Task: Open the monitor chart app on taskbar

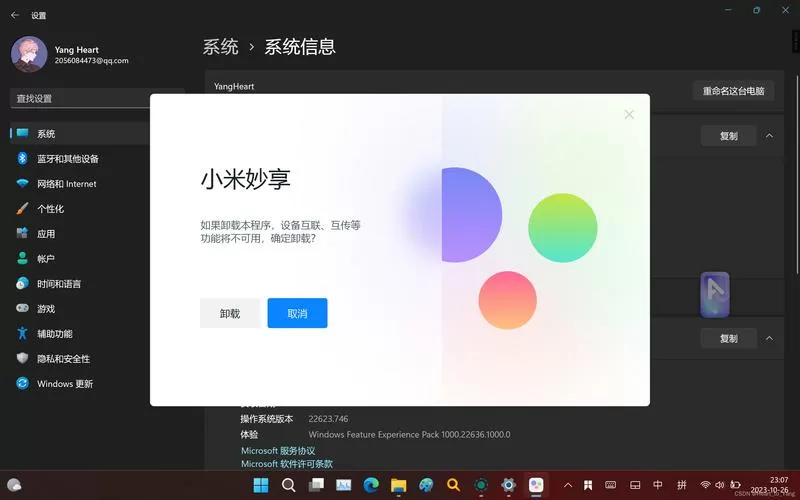Action: [343, 485]
